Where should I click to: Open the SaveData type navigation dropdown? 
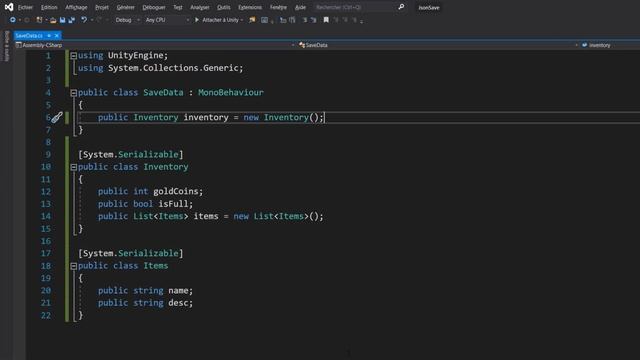(438, 45)
